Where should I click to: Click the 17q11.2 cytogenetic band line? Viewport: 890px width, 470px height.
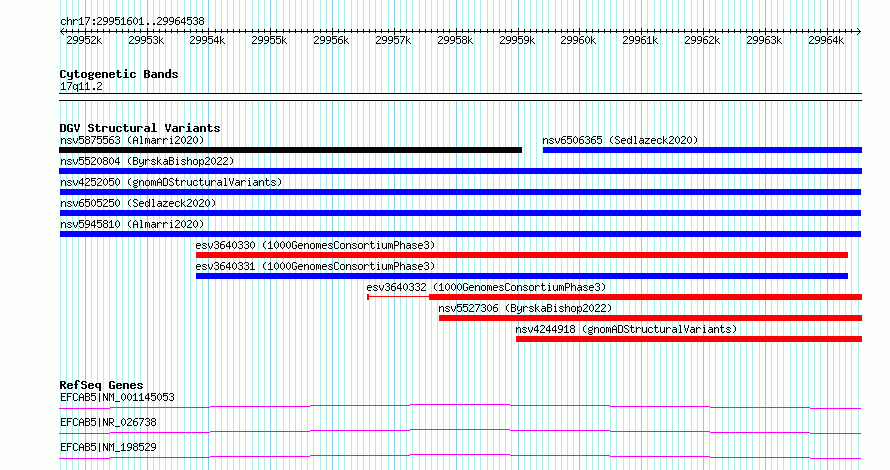[x=460, y=97]
